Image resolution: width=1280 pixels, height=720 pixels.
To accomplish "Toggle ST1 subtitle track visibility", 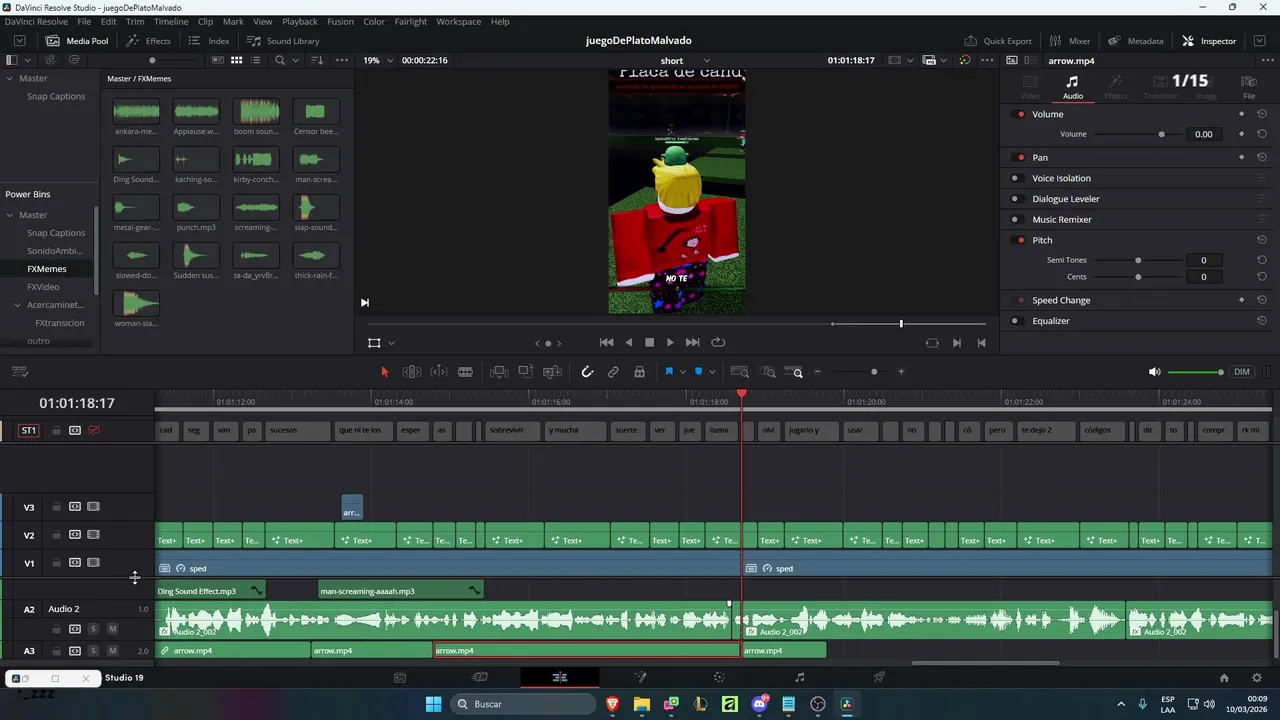I will 93,430.
